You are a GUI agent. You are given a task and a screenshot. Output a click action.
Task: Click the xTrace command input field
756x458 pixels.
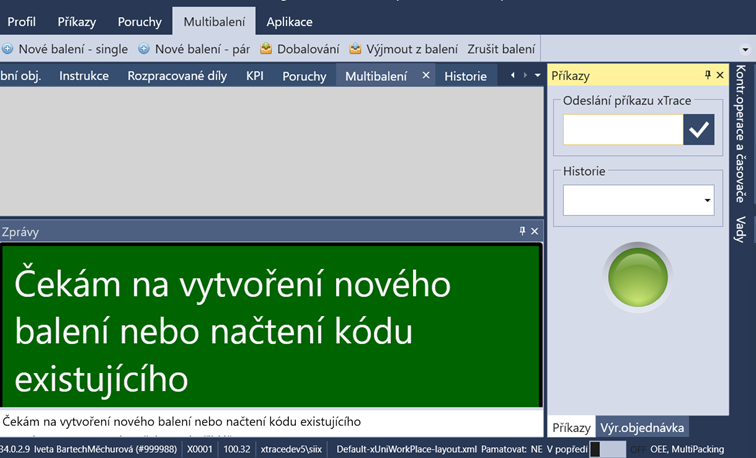pos(622,130)
